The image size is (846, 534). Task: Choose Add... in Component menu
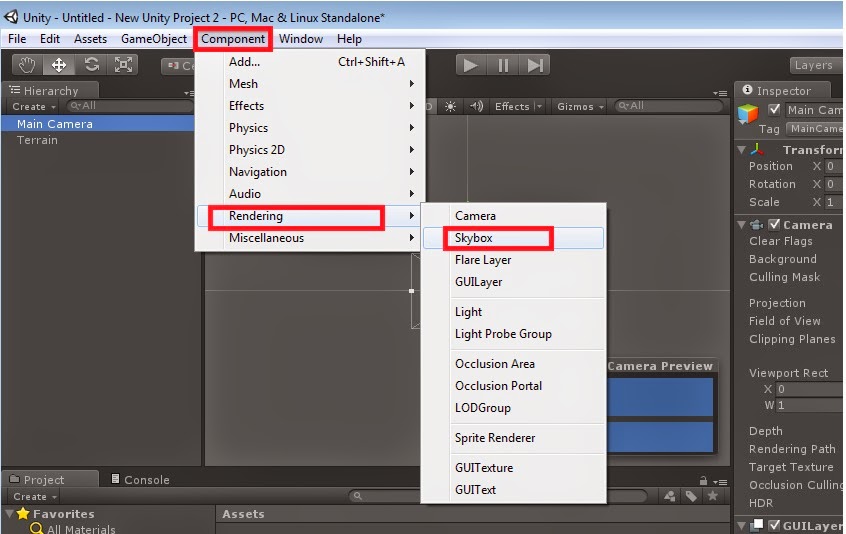click(x=310, y=62)
